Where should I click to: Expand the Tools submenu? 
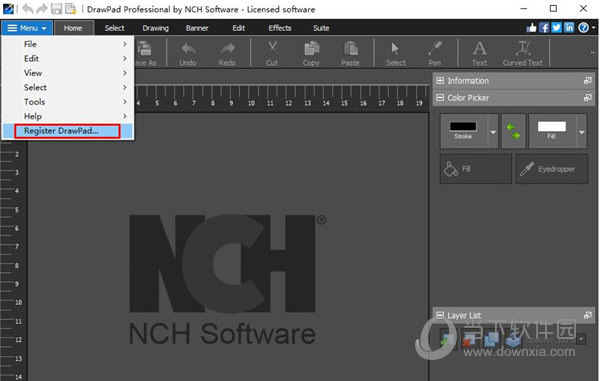68,102
